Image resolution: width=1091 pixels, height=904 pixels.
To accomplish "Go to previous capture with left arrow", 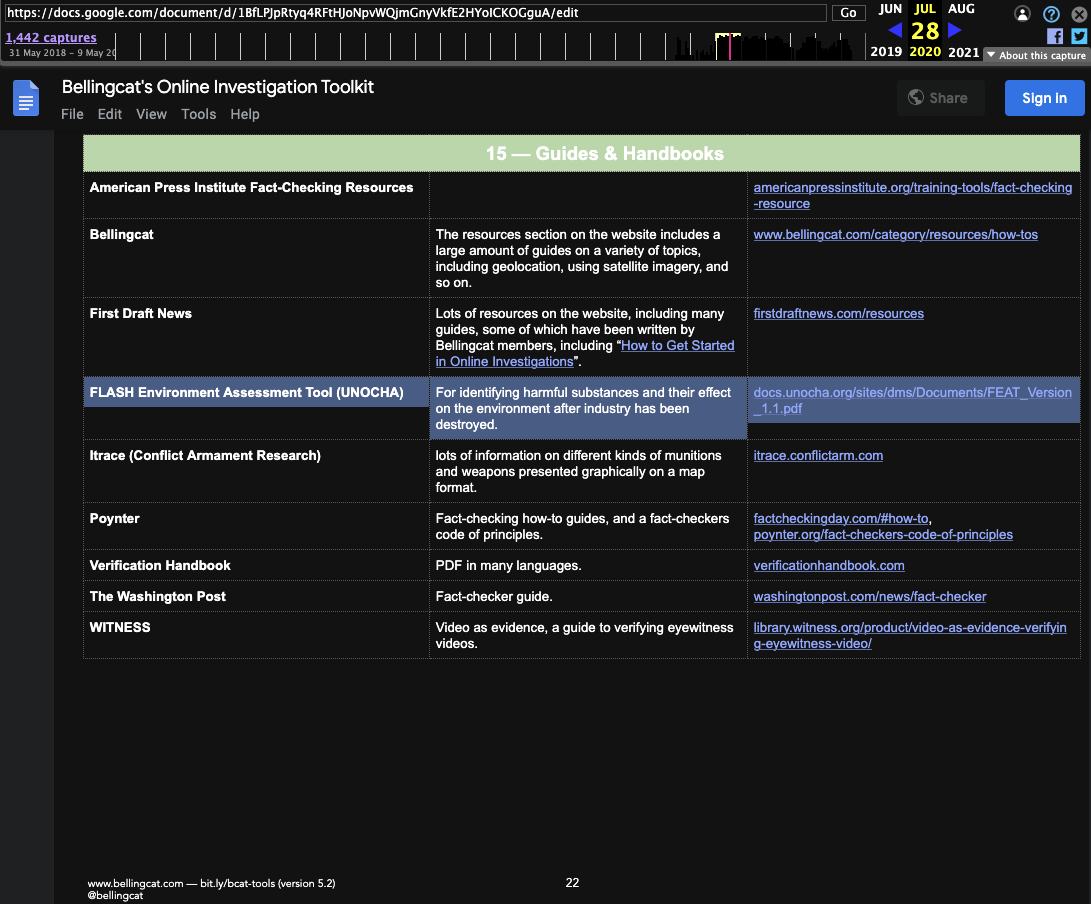I will click(894, 30).
